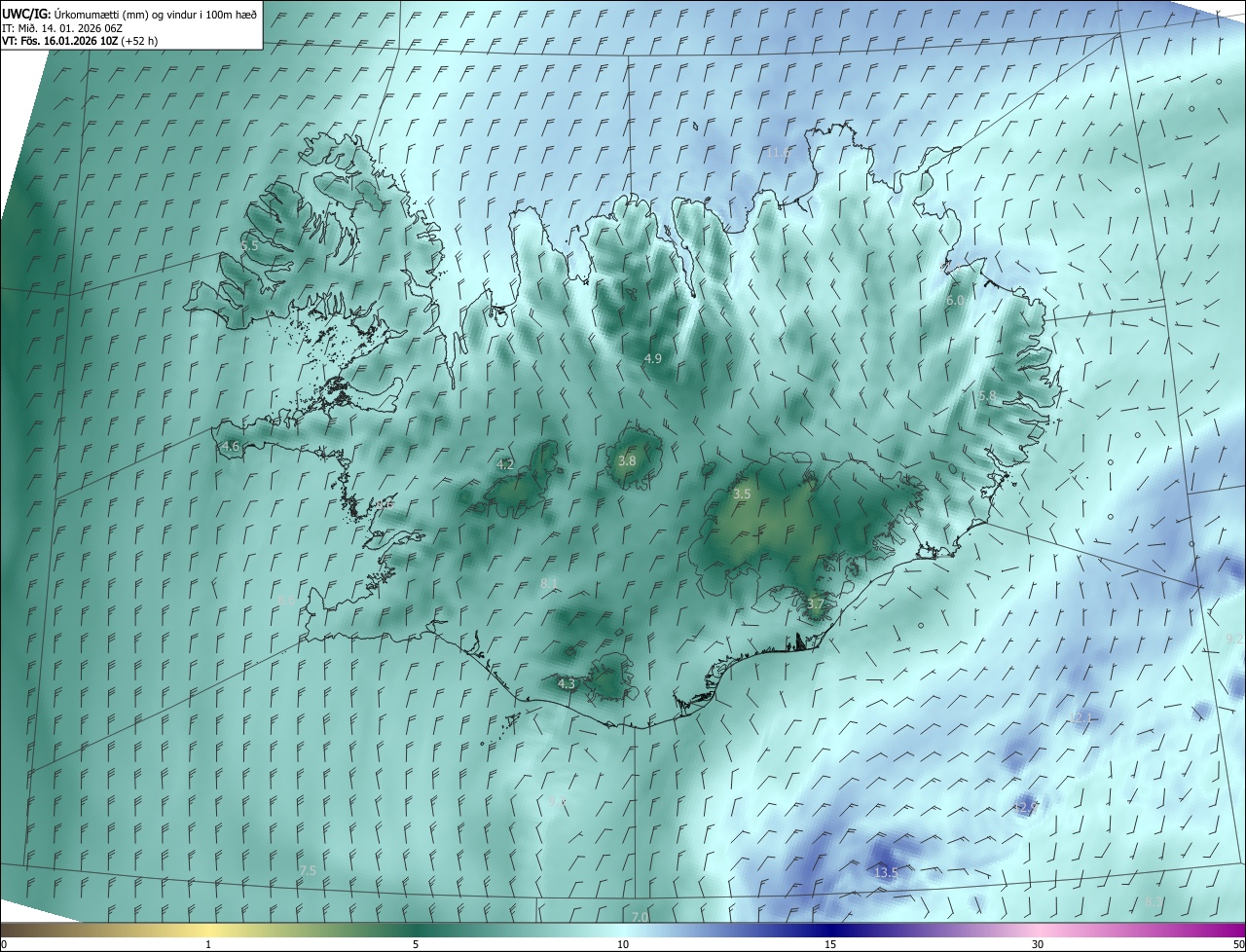Click the 4.9 value in north-central Iceland
Image resolution: width=1246 pixels, height=952 pixels.
click(653, 358)
